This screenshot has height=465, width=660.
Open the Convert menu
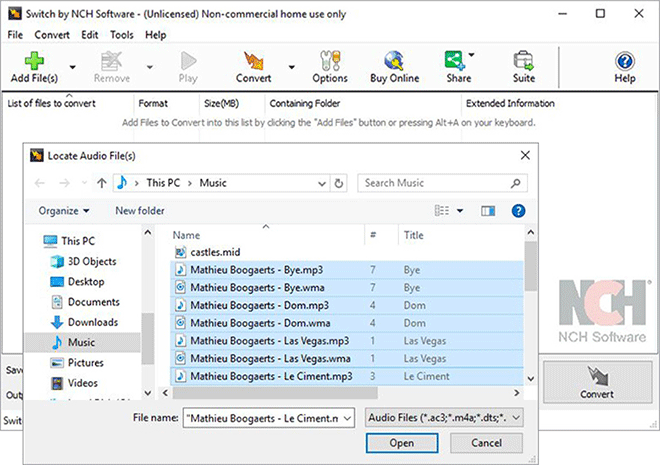pos(52,35)
